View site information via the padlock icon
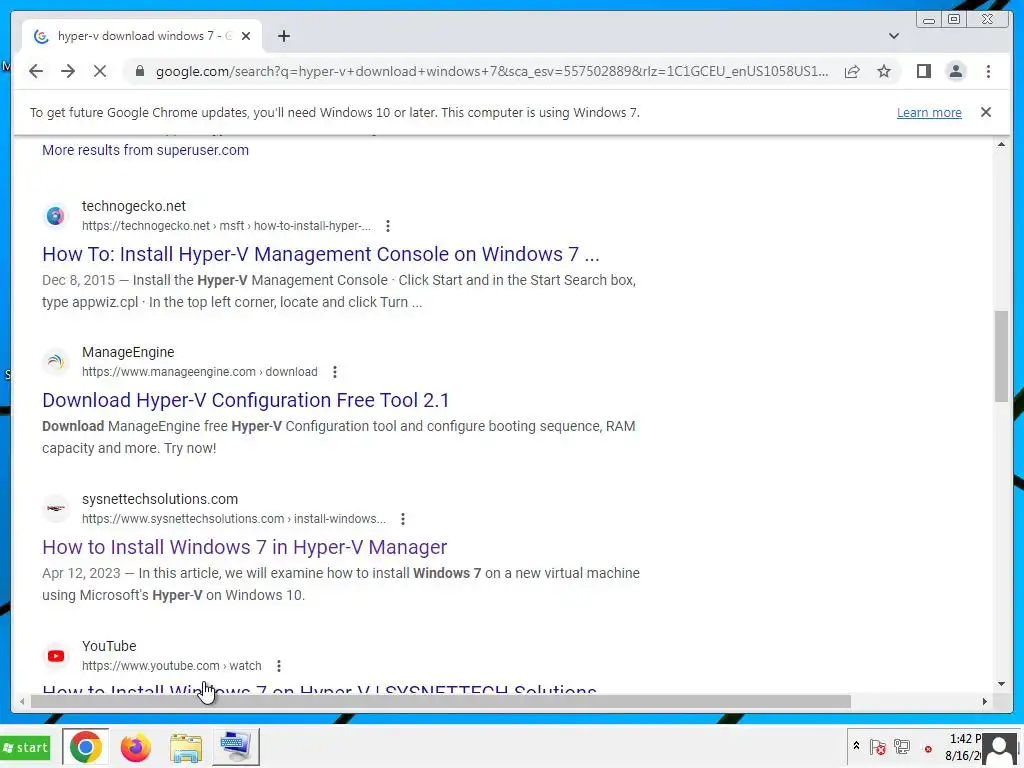The width and height of the screenshot is (1024, 768). [139, 71]
